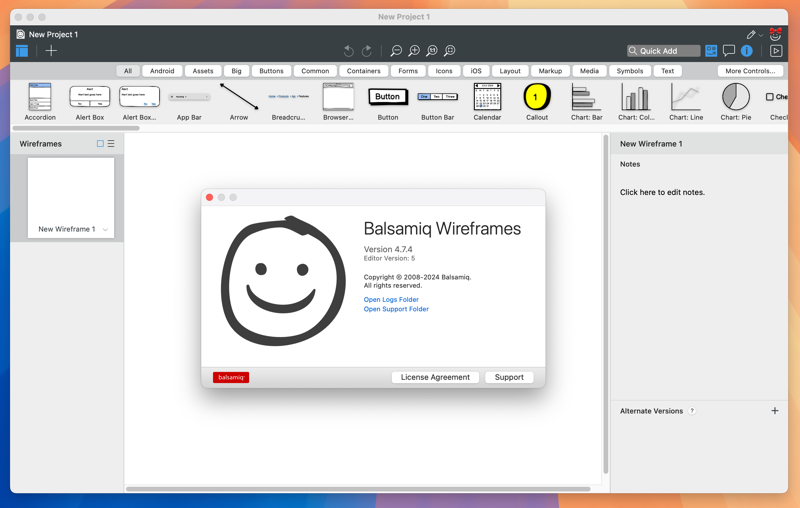Click the Redo arrow icon
This screenshot has height=508, width=800.
click(x=366, y=50)
